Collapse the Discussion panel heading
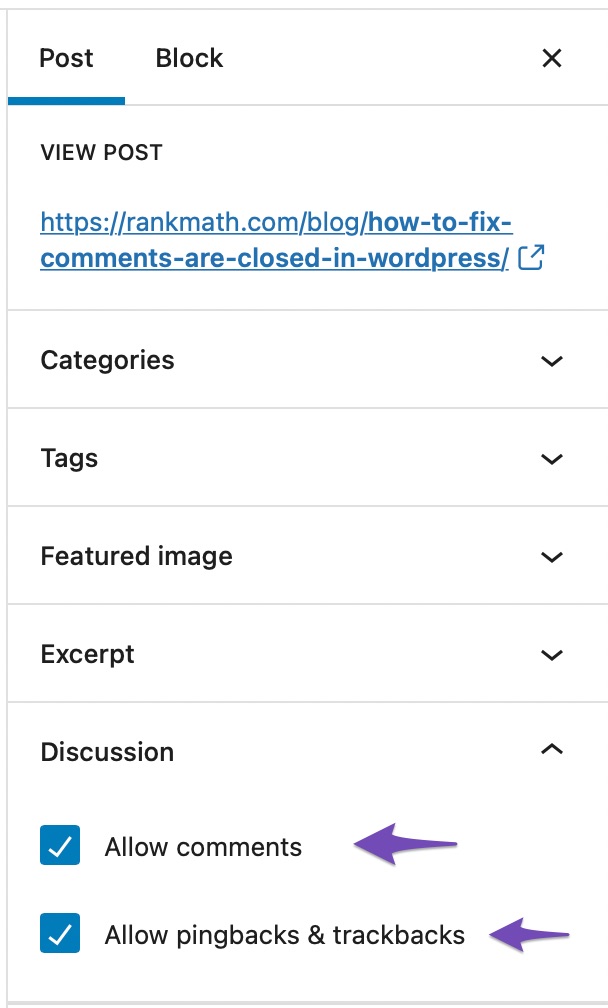608x1008 pixels. [308, 752]
